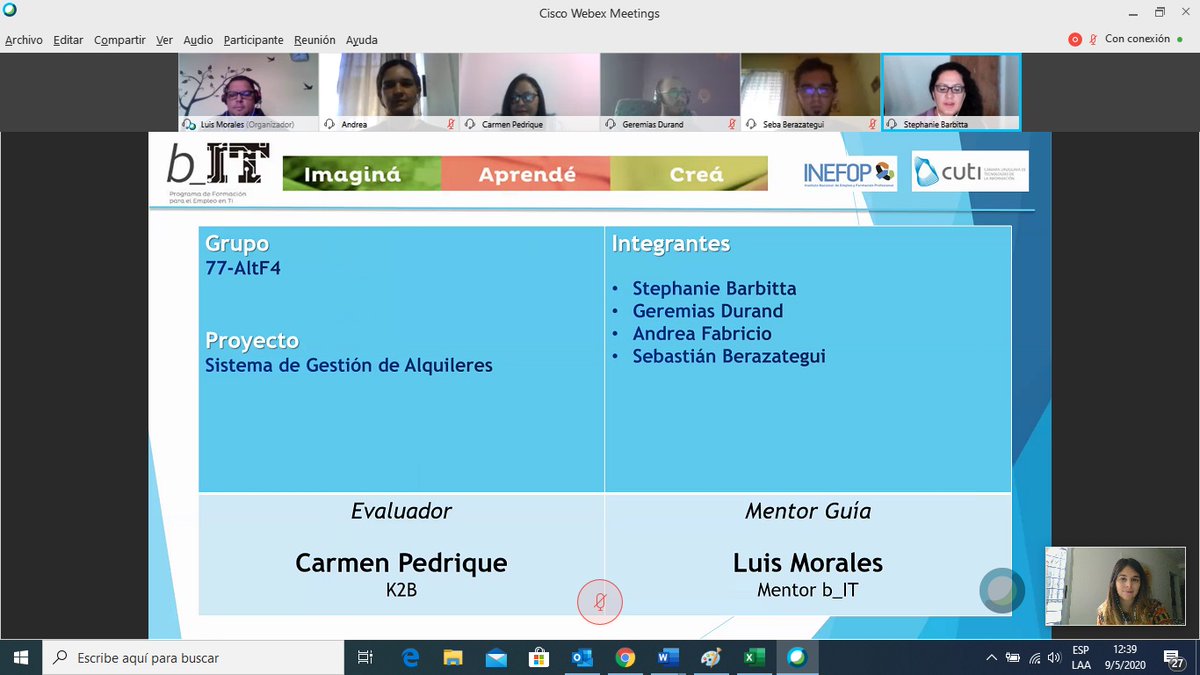The height and width of the screenshot is (675, 1200).
Task: Open the Ayuda menu
Action: pyautogui.click(x=361, y=40)
